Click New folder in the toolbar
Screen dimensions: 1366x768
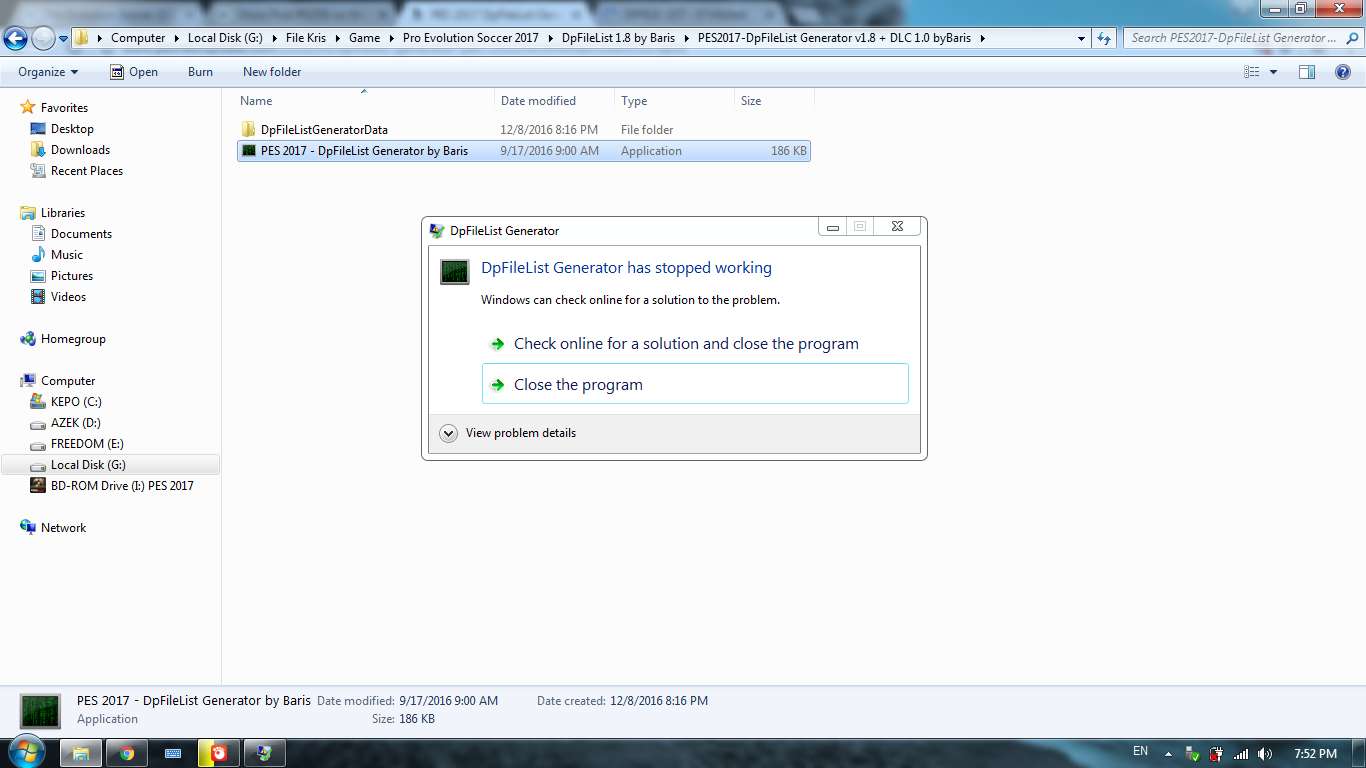pyautogui.click(x=272, y=72)
